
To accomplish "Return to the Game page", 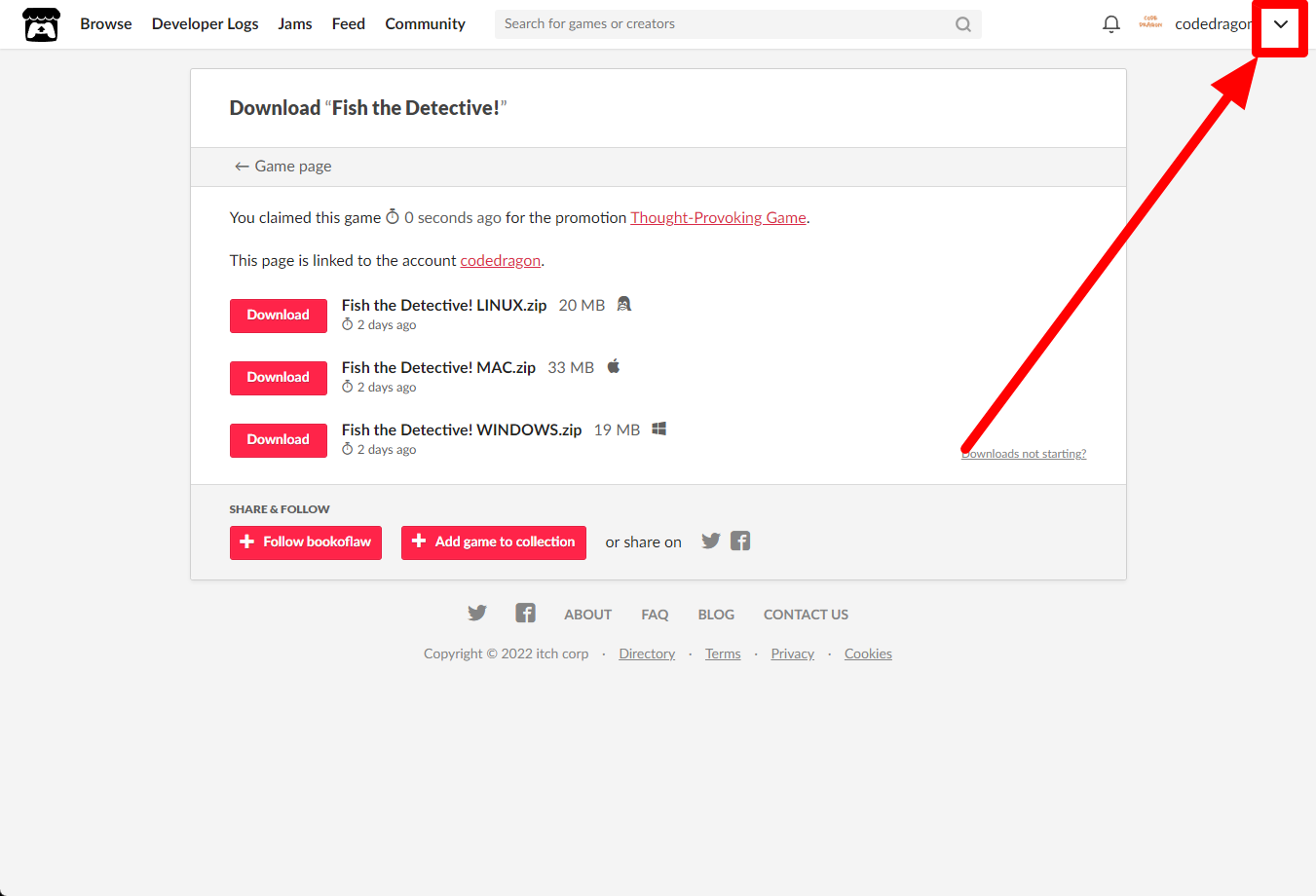I will click(x=282, y=167).
